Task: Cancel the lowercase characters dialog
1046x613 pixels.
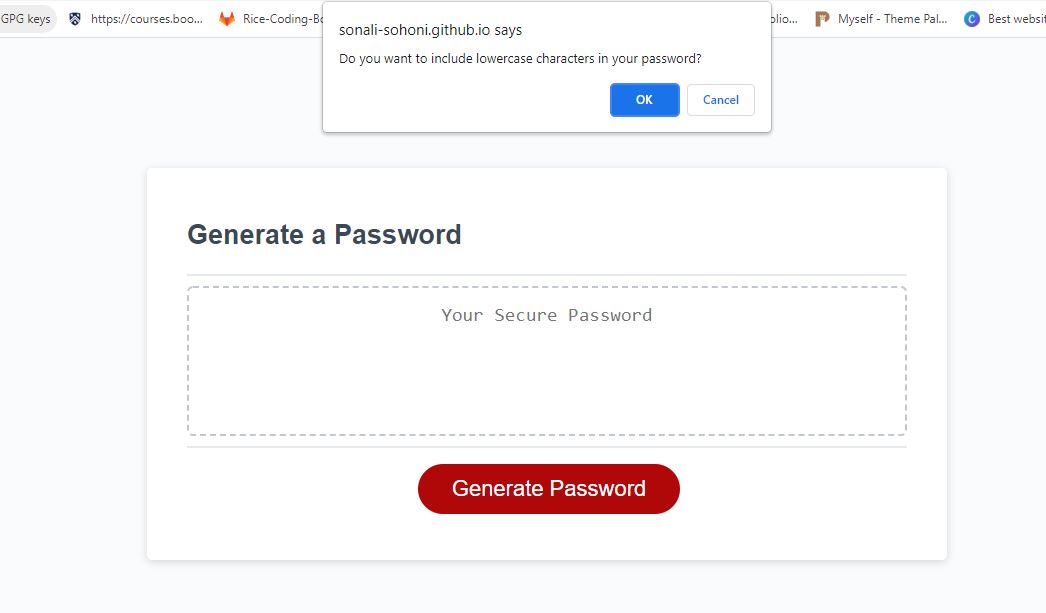Action: pyautogui.click(x=720, y=99)
